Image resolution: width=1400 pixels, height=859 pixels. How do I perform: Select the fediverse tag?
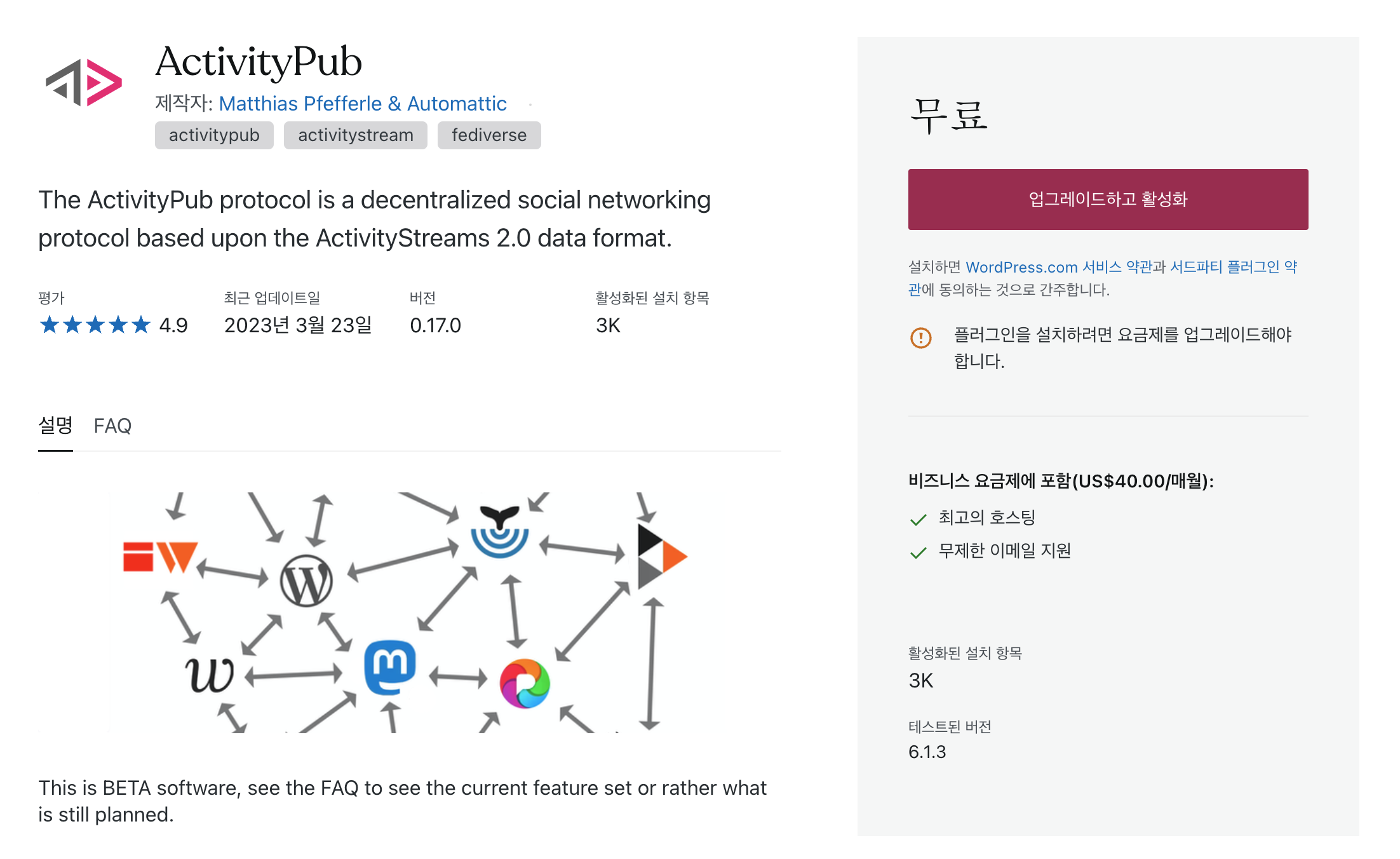pos(489,135)
